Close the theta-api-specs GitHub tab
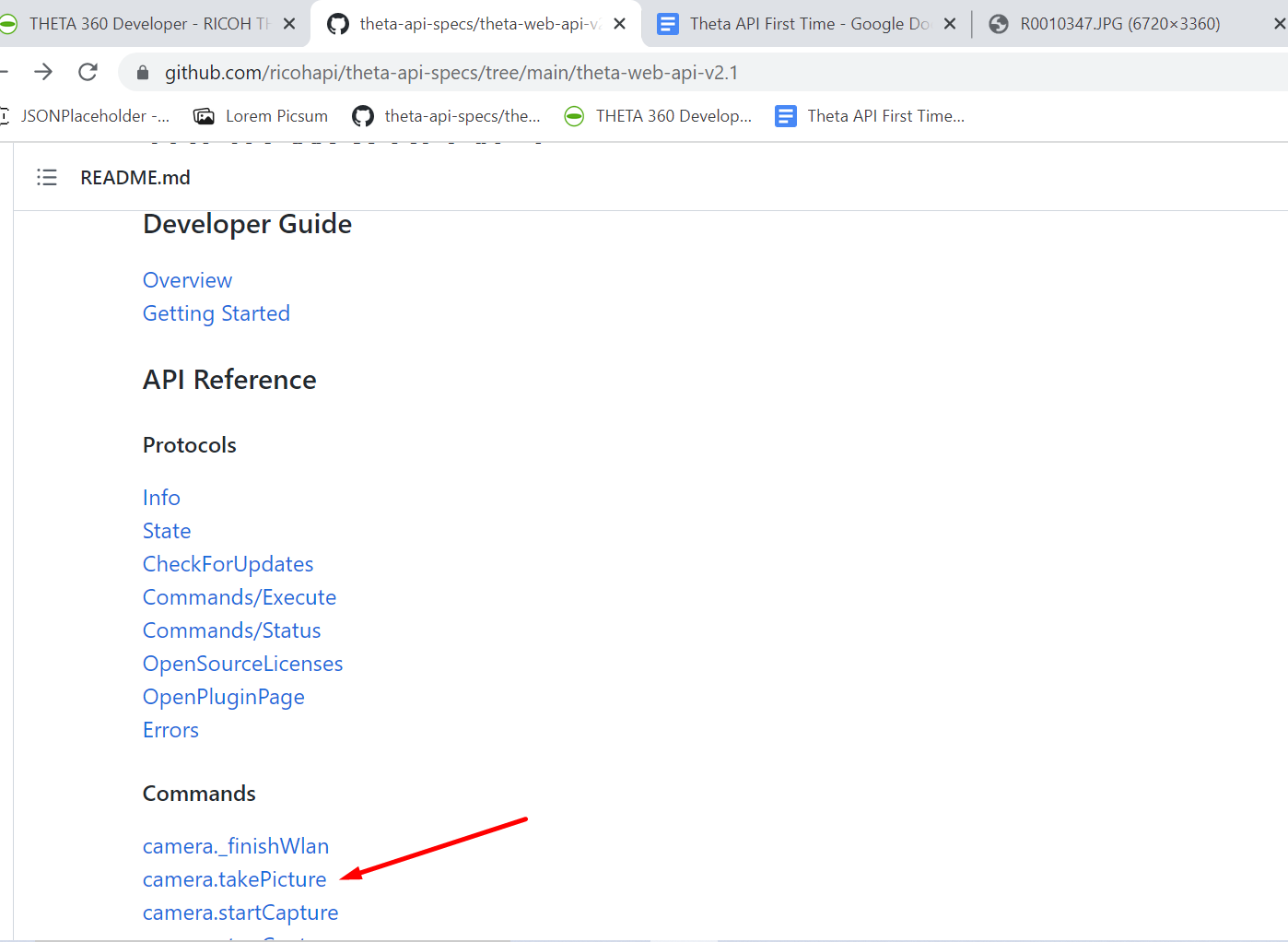This screenshot has width=1288, height=942. 620,24
